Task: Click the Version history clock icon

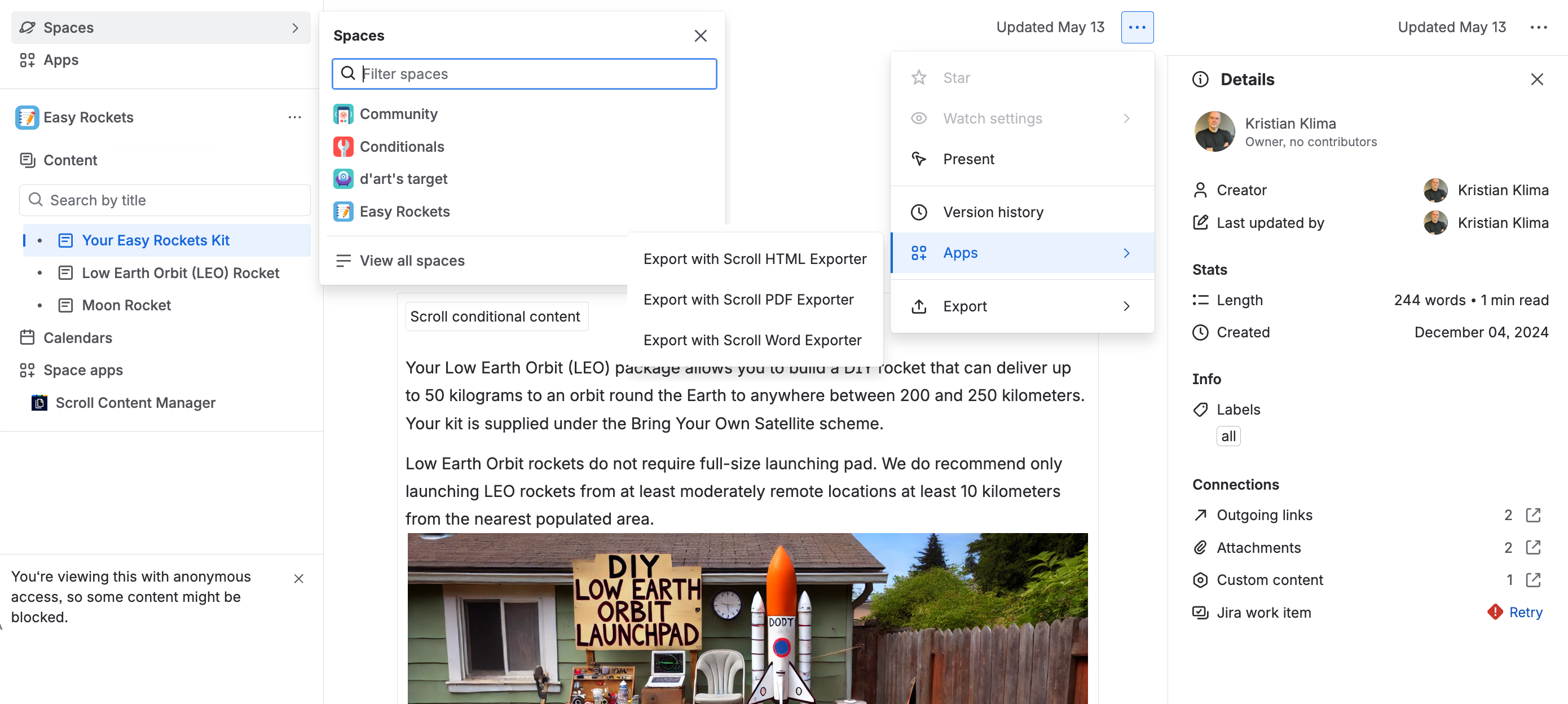Action: [919, 212]
